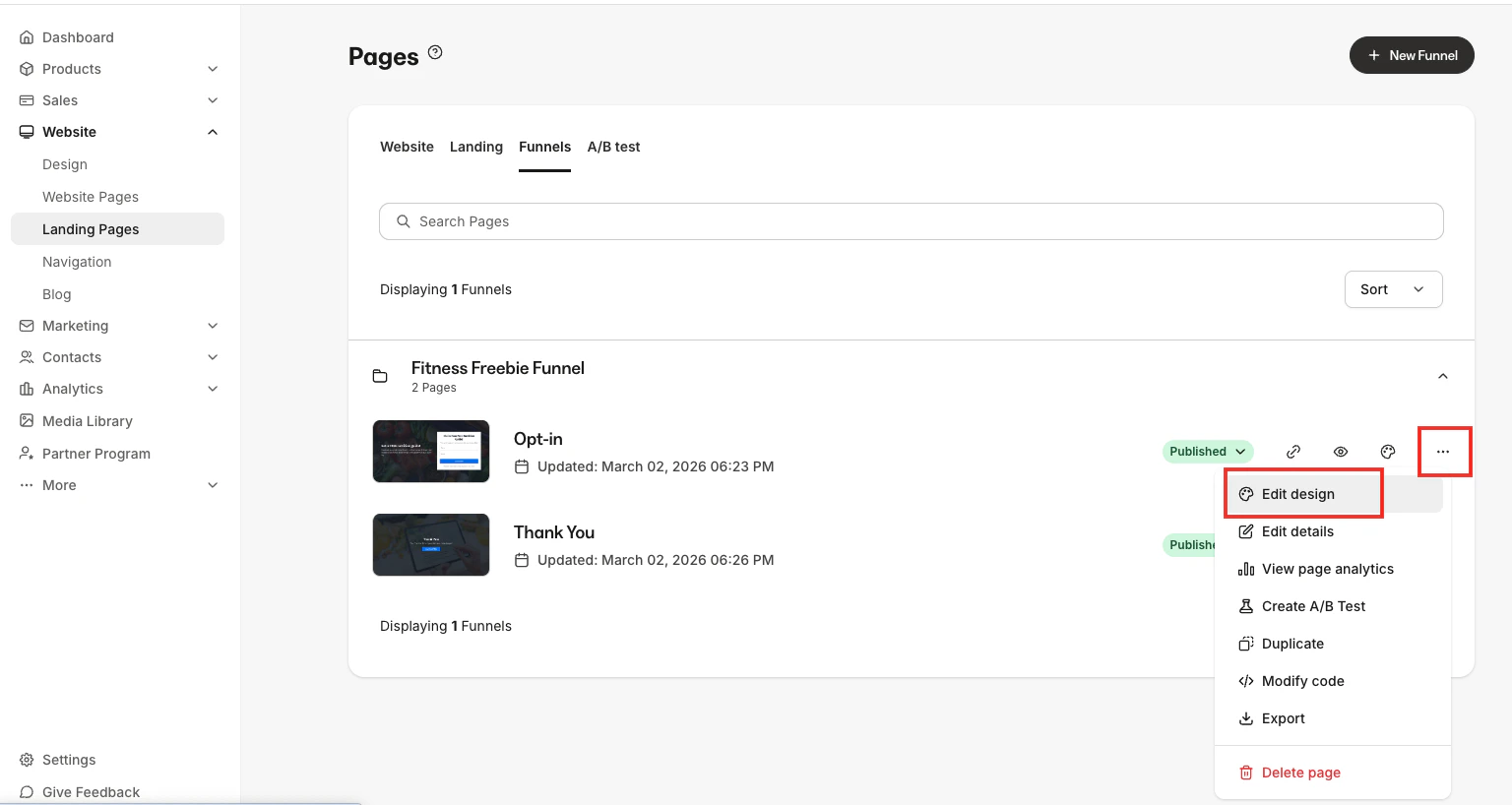
Task: Collapse the Fitness Freebie Funnel section
Action: pyautogui.click(x=1442, y=375)
